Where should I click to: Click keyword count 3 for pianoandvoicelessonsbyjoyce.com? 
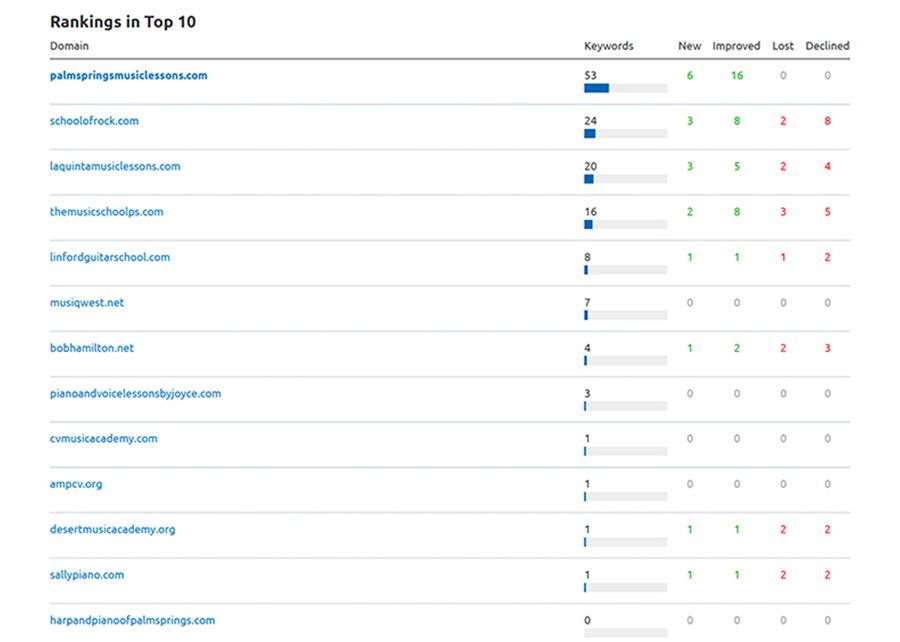[587, 393]
